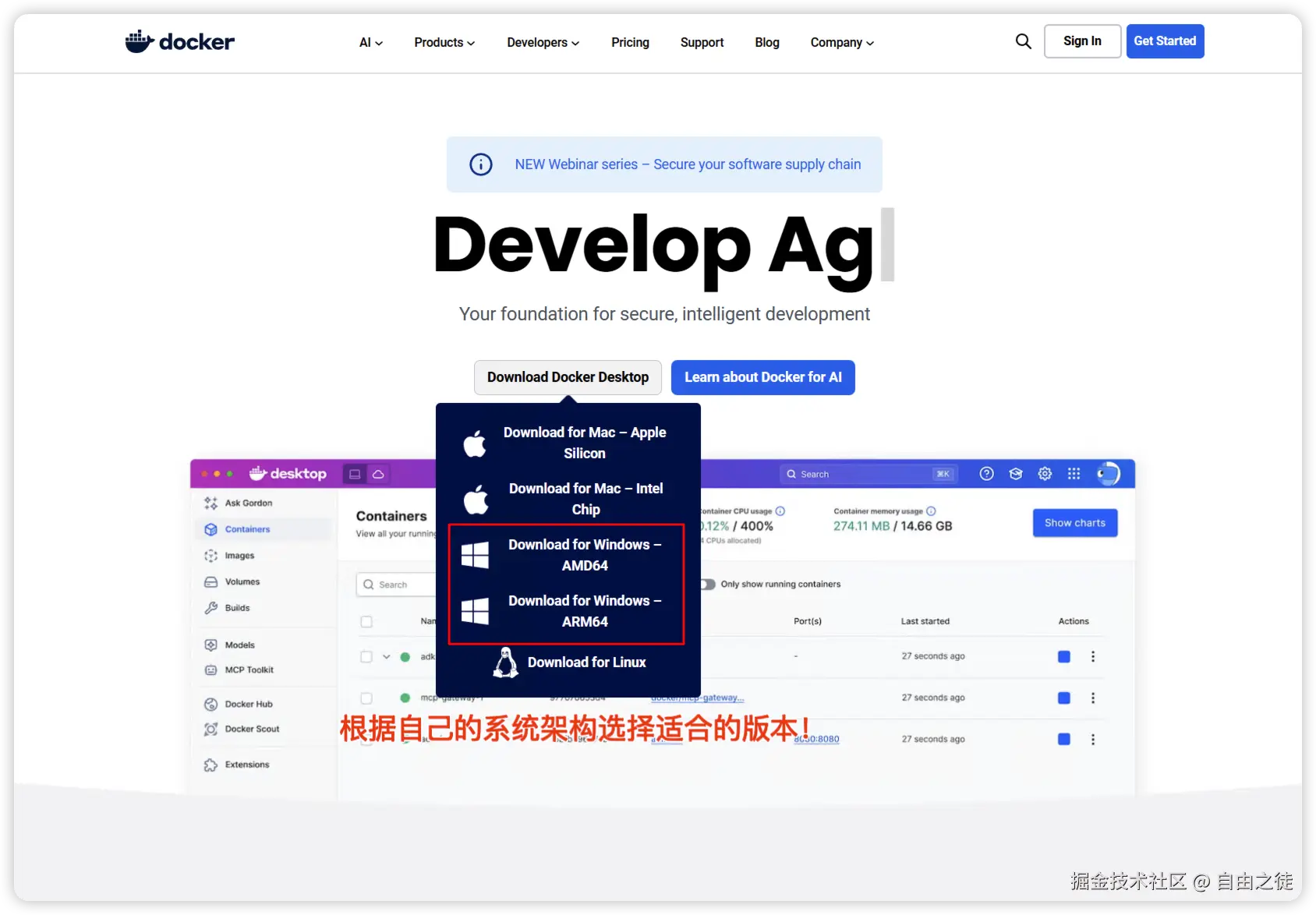Image resolution: width=1316 pixels, height=915 pixels.
Task: Expand the AI menu dropdown
Action: (371, 43)
